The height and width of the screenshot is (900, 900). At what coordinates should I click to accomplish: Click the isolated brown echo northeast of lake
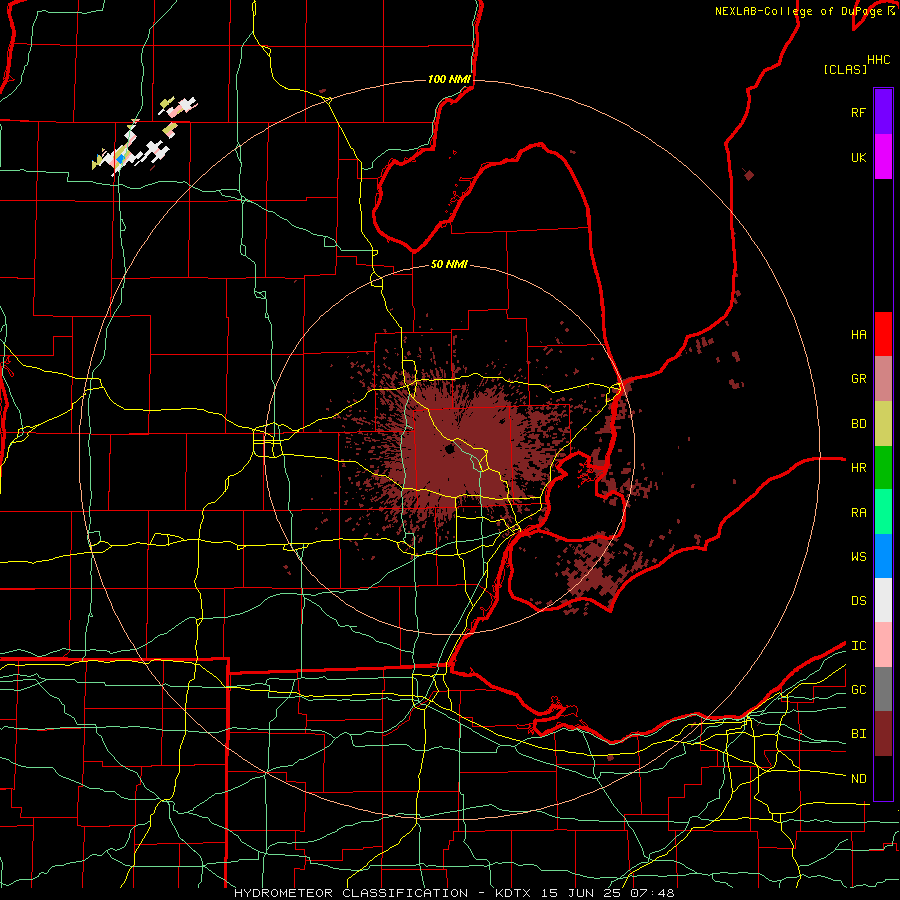(748, 175)
